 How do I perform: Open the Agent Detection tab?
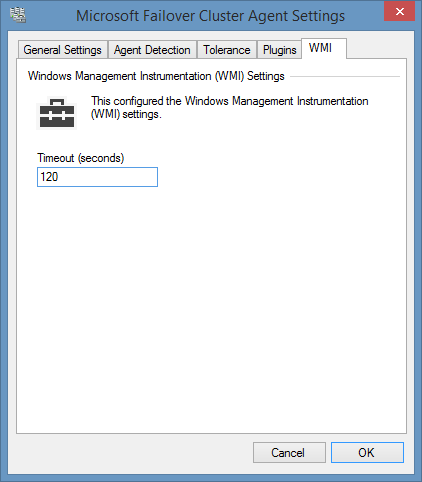152,50
